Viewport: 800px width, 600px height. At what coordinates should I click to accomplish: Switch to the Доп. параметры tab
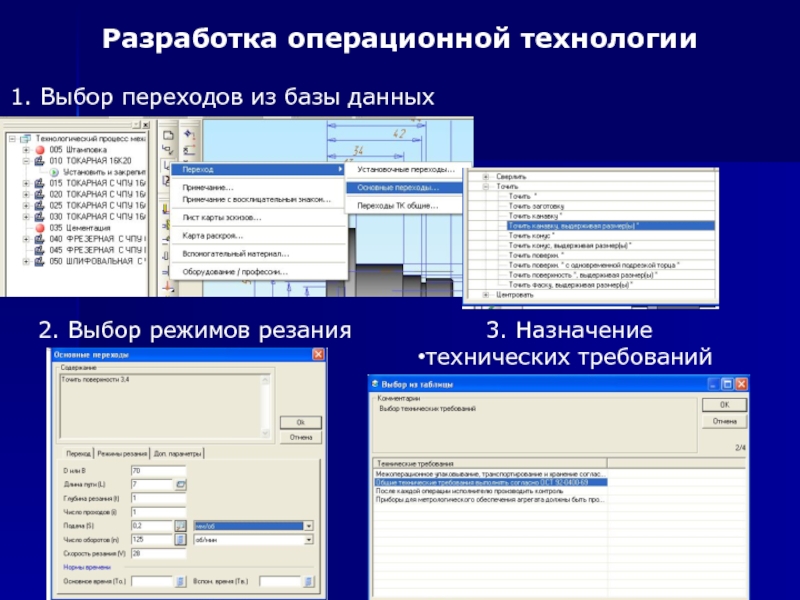(x=179, y=453)
